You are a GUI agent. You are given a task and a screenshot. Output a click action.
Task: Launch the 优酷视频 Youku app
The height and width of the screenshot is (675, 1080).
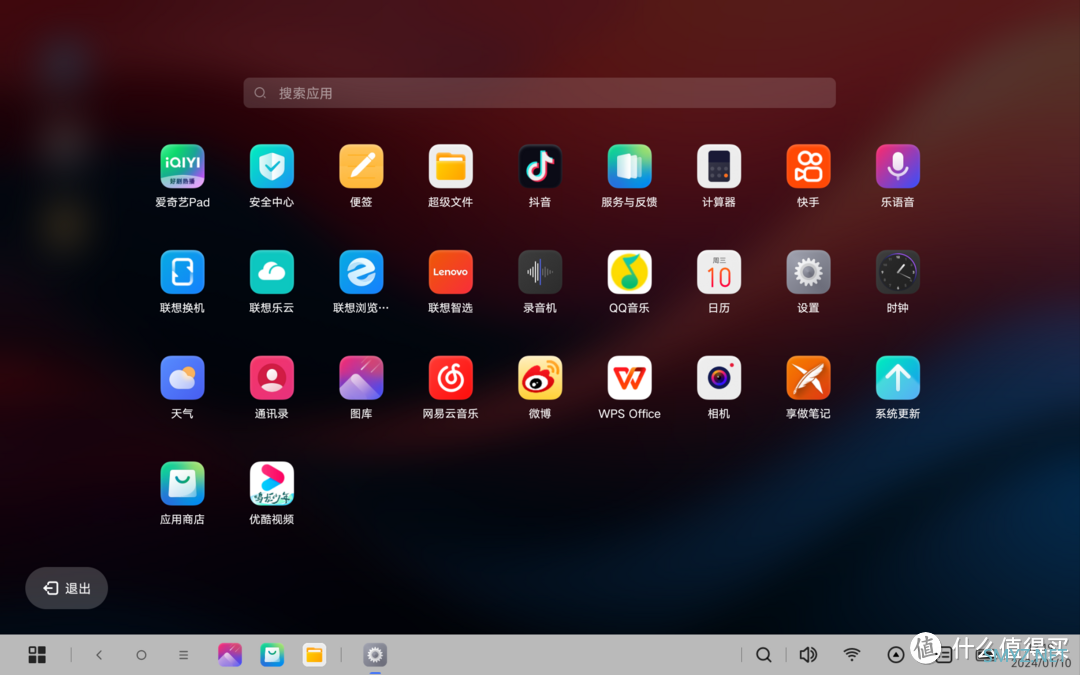coord(271,484)
